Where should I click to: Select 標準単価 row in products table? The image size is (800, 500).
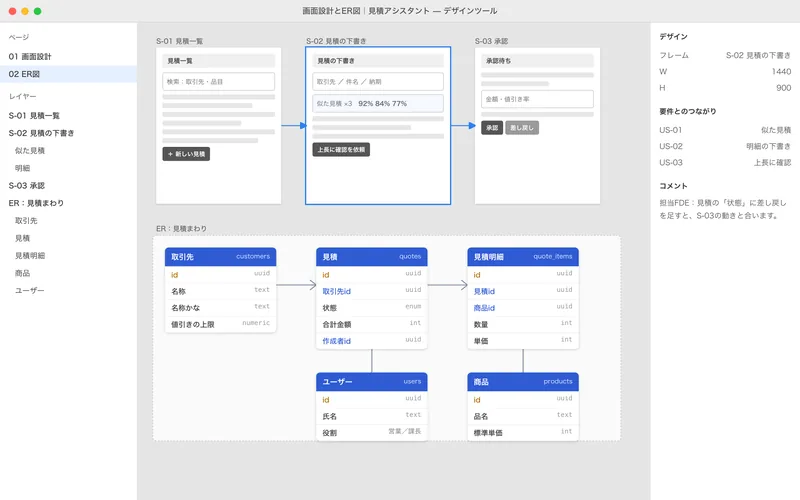pos(523,433)
